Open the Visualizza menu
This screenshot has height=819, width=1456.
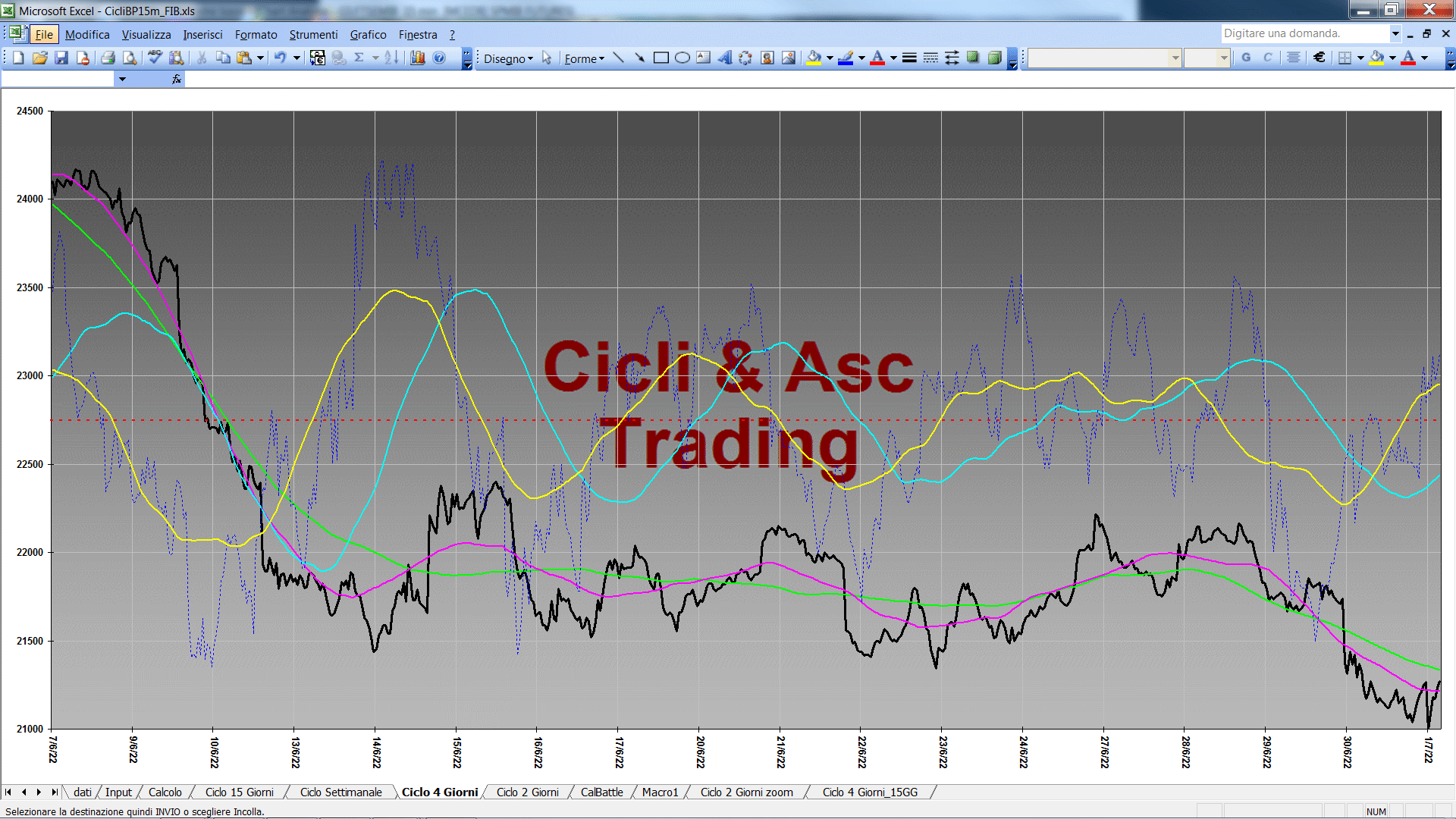pyautogui.click(x=146, y=34)
